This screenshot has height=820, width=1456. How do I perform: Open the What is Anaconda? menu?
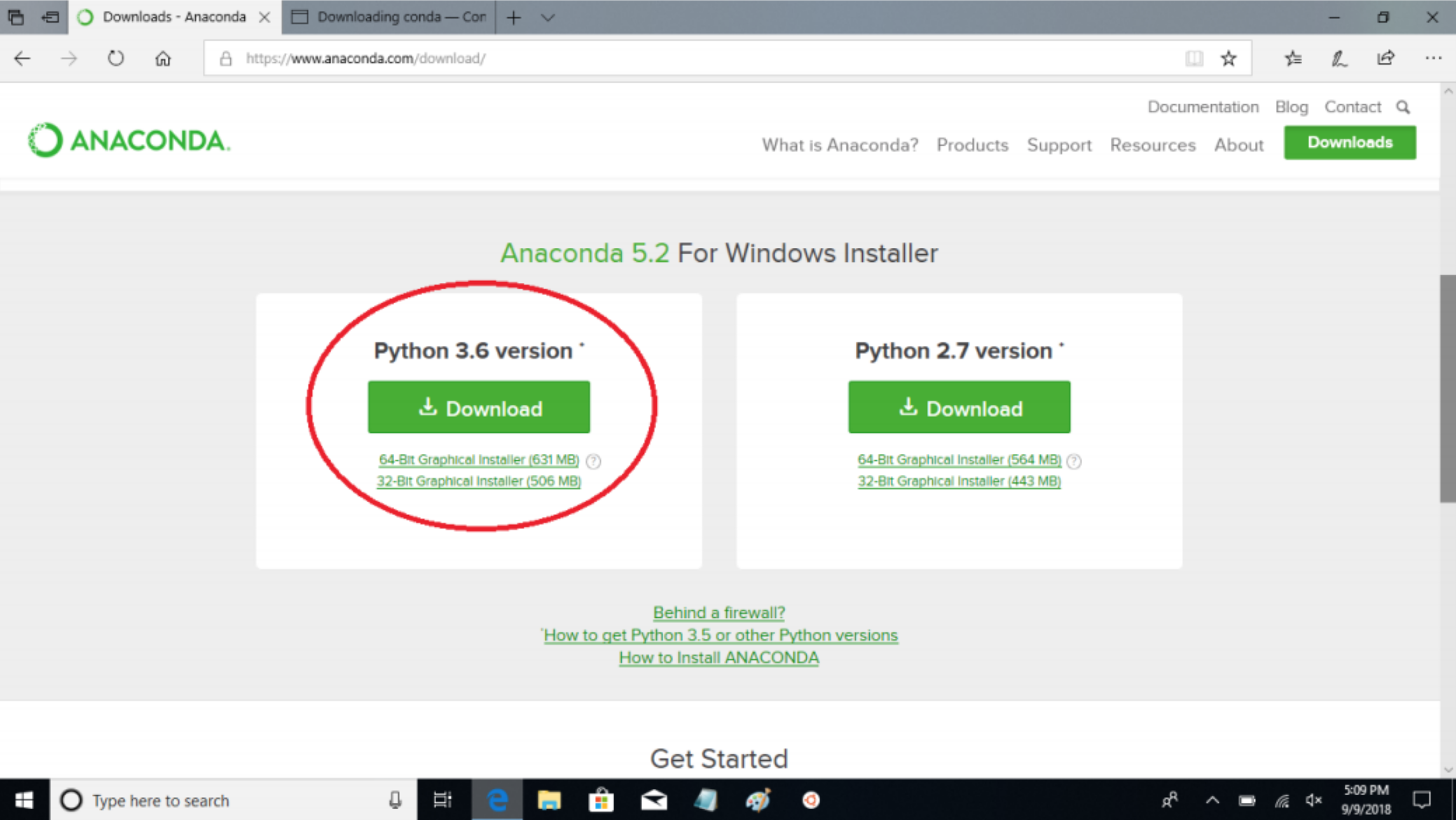(x=840, y=145)
